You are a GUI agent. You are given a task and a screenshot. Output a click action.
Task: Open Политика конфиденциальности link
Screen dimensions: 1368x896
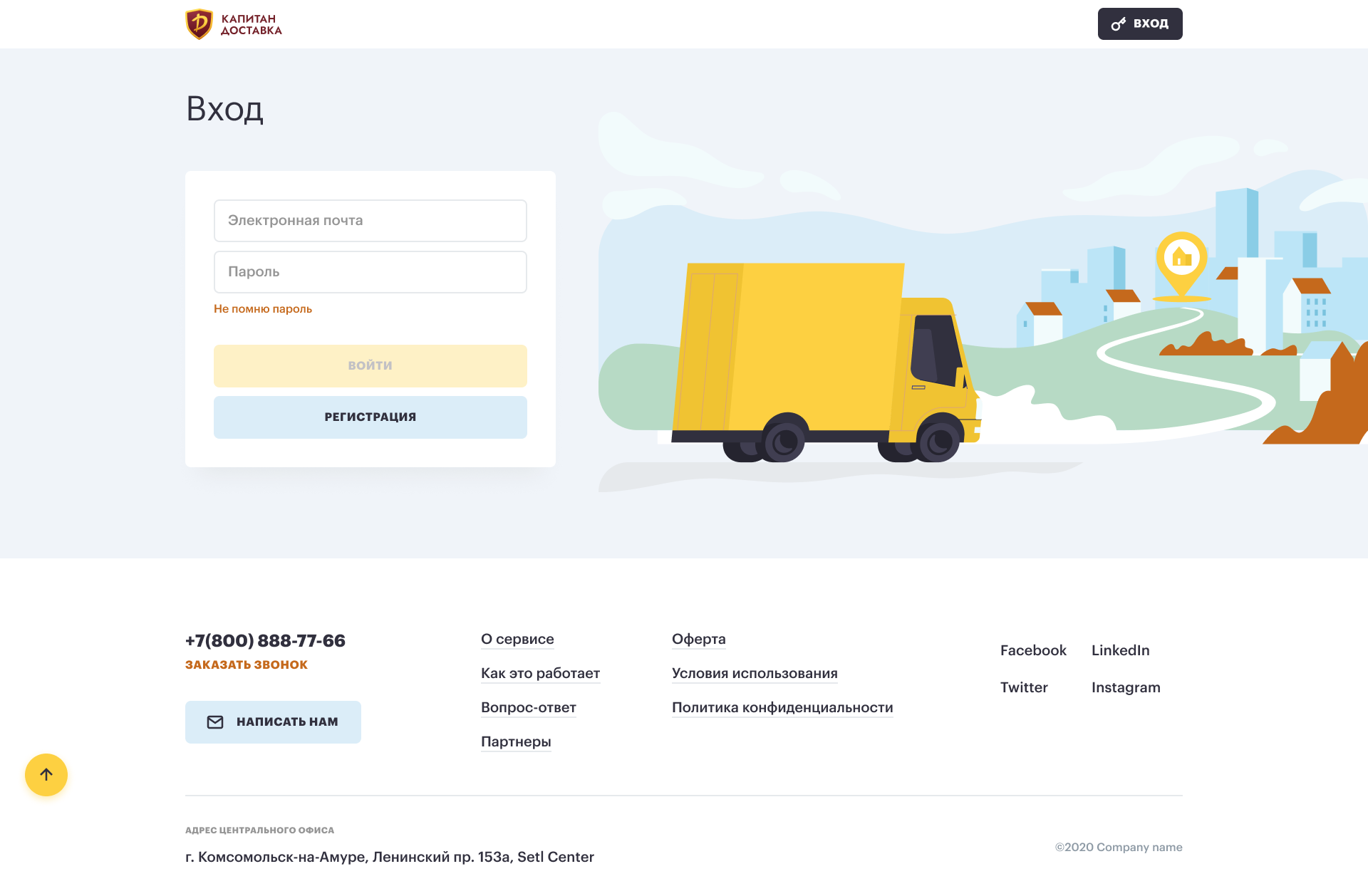(x=782, y=707)
